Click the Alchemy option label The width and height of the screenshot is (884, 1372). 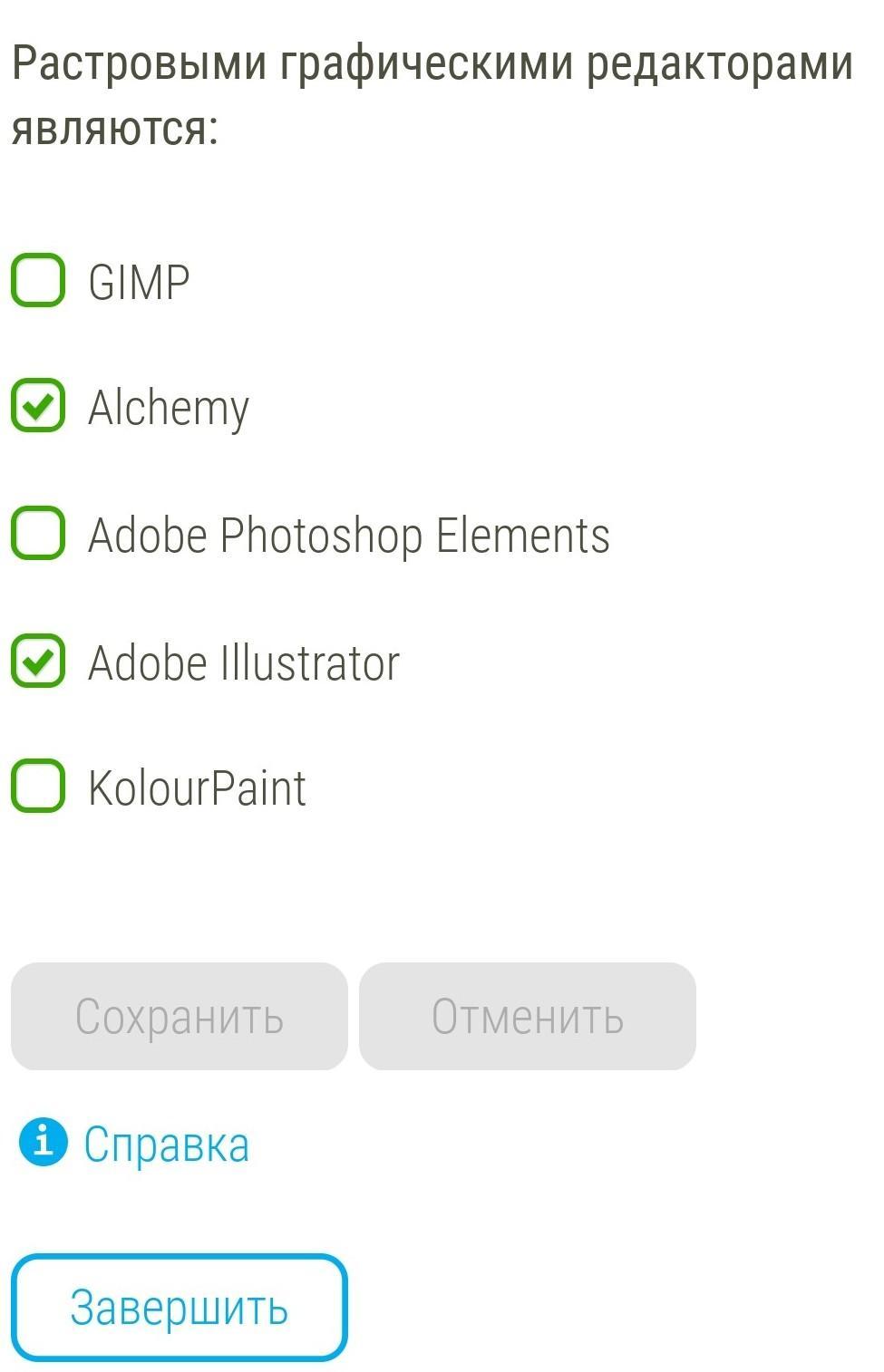(168, 408)
